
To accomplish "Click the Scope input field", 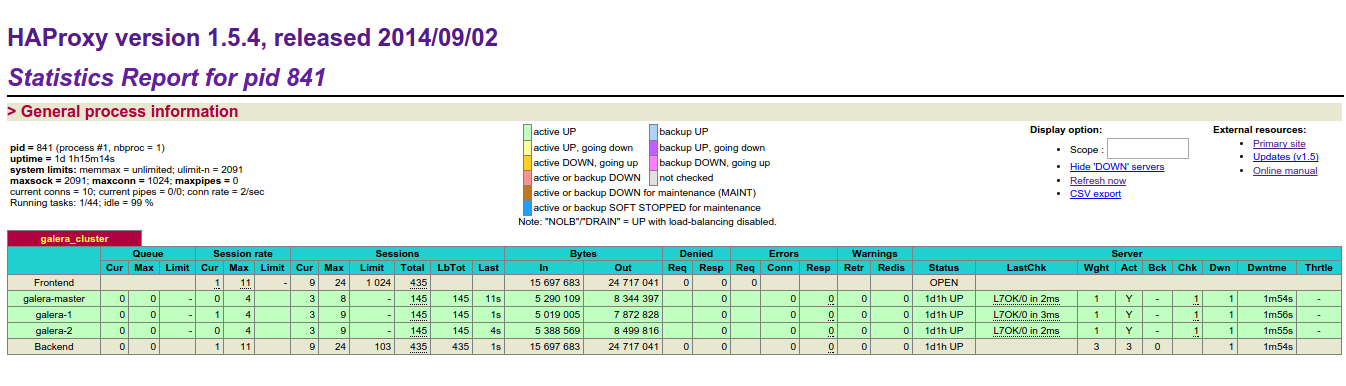I will tap(1147, 149).
